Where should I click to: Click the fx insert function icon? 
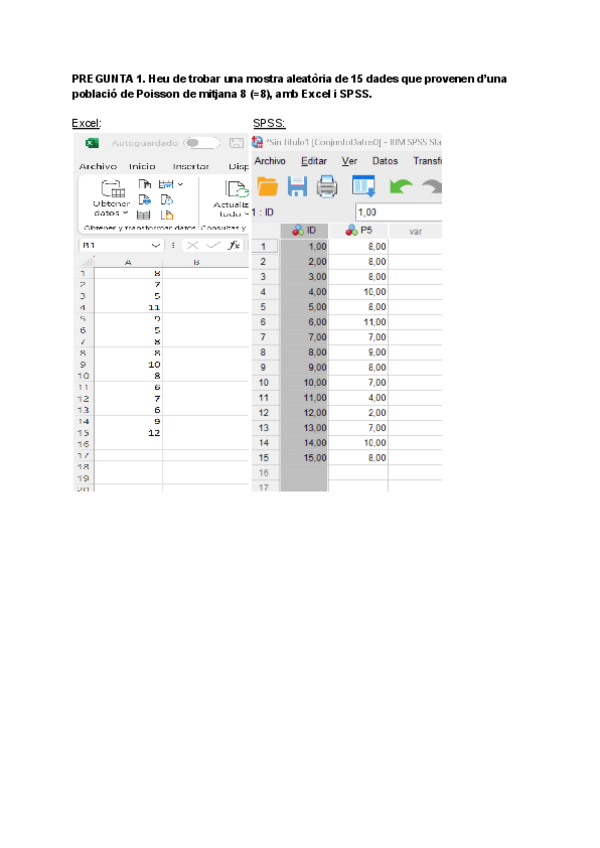click(234, 246)
